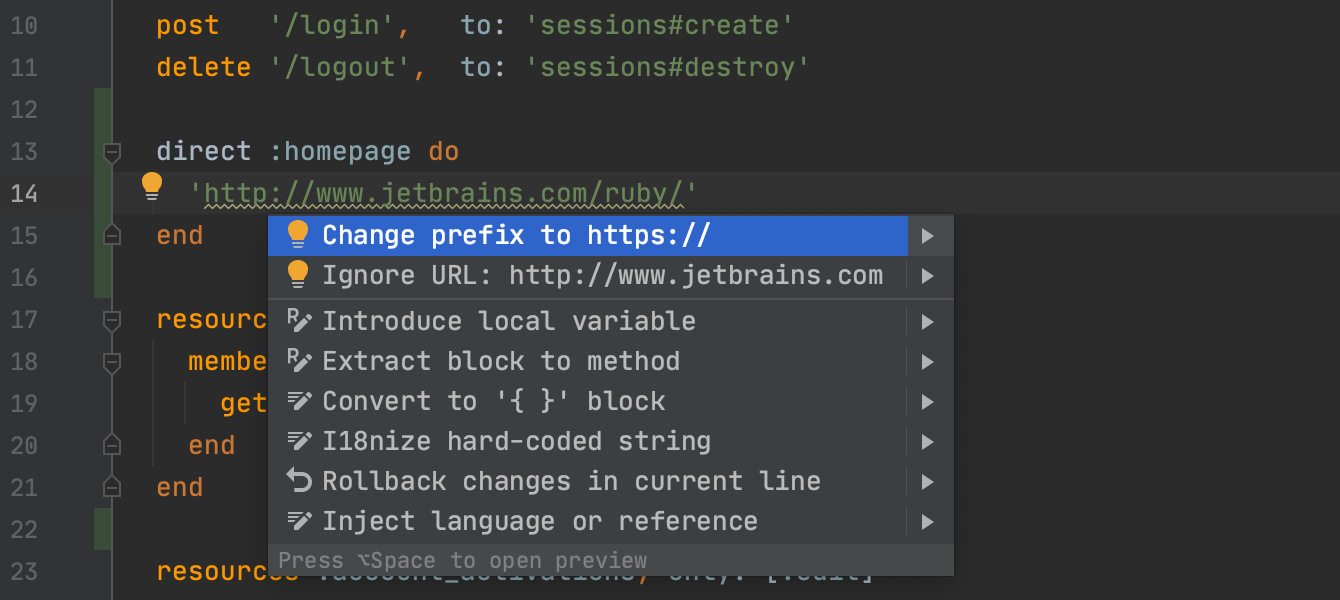Click the bulb icon beside Change prefix
Viewport: 1340px width, 600px height.
(x=298, y=235)
